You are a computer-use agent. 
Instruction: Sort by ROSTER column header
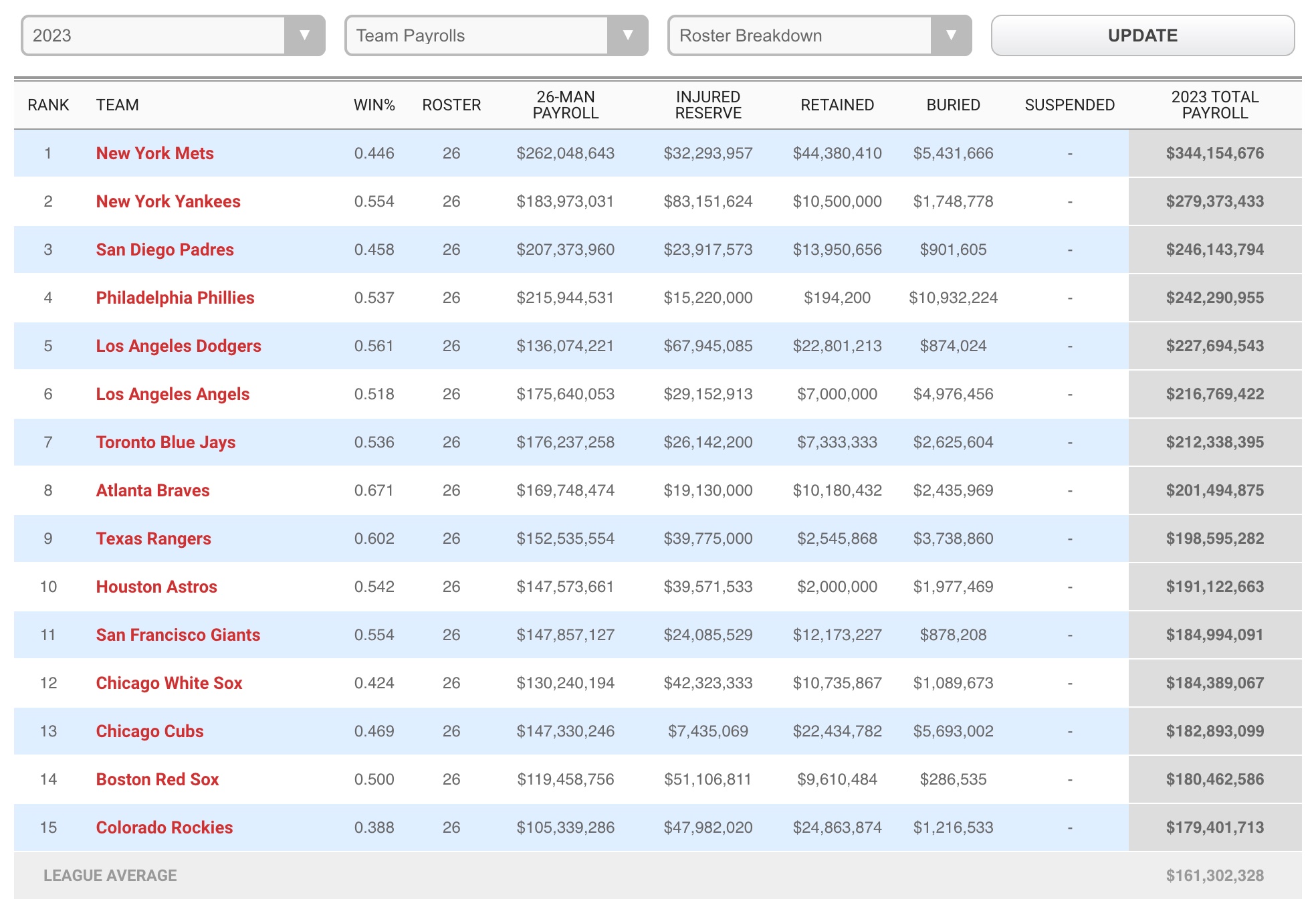coord(451,105)
